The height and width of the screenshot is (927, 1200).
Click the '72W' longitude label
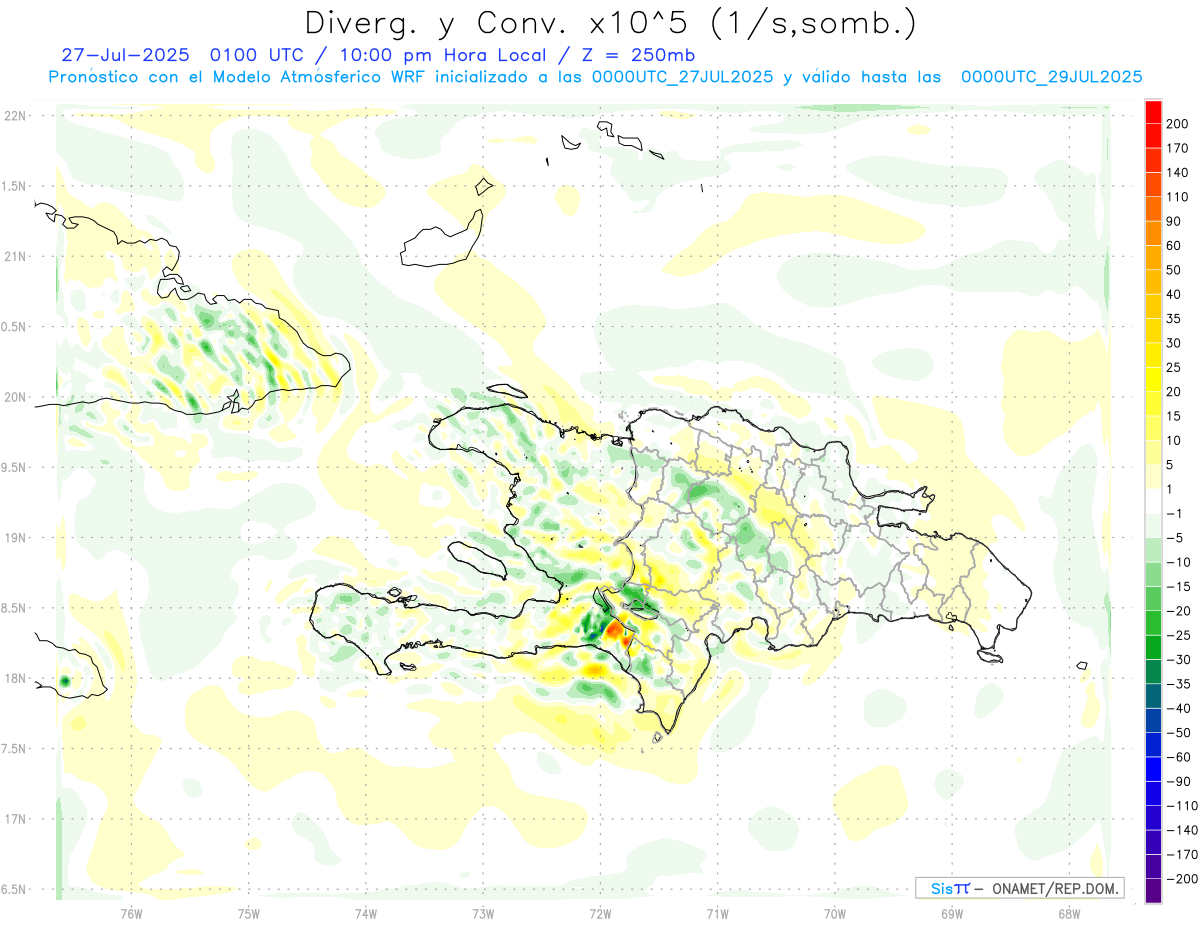pyautogui.click(x=600, y=913)
